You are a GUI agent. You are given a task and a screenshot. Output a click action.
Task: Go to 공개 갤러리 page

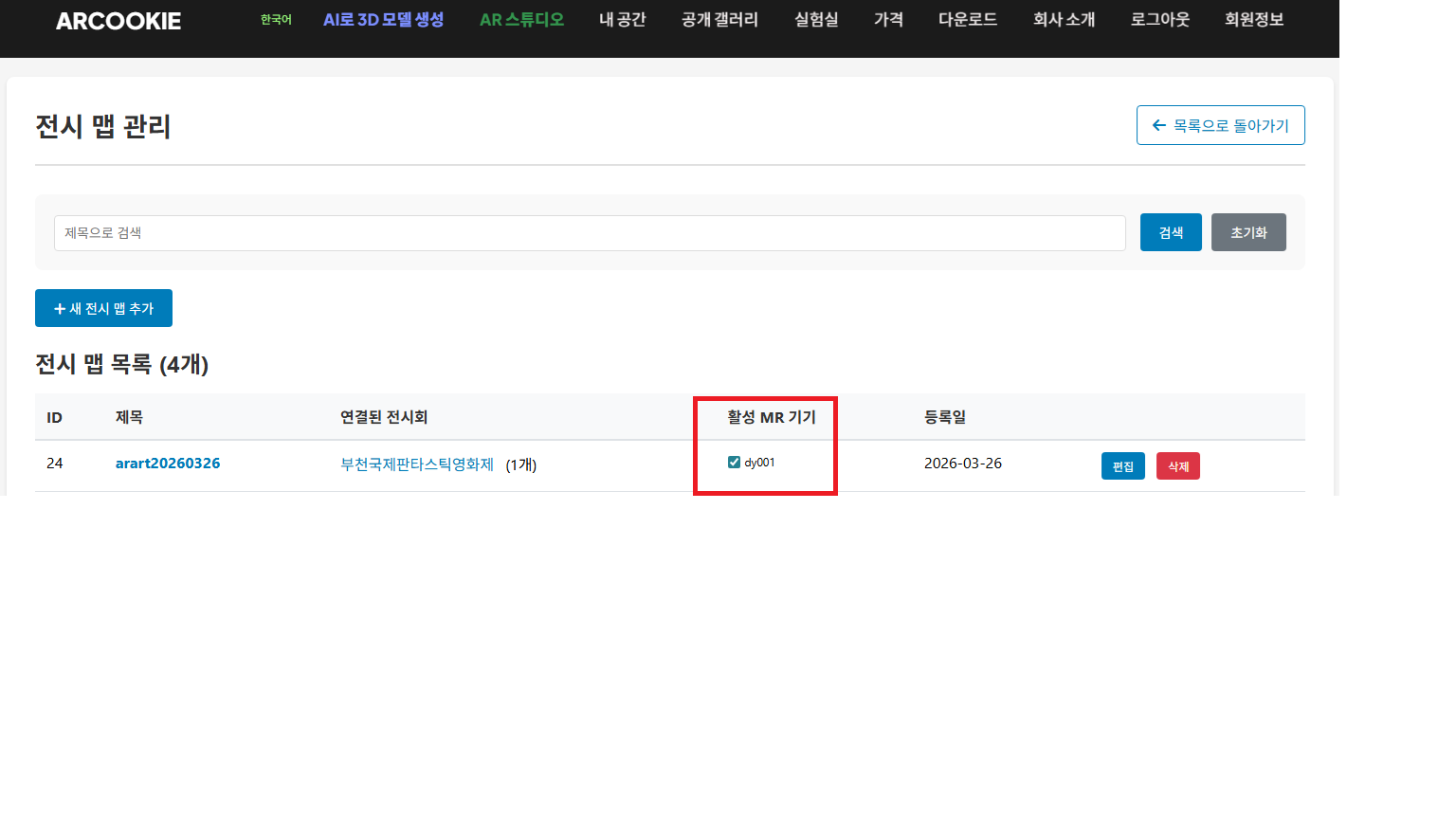719,19
